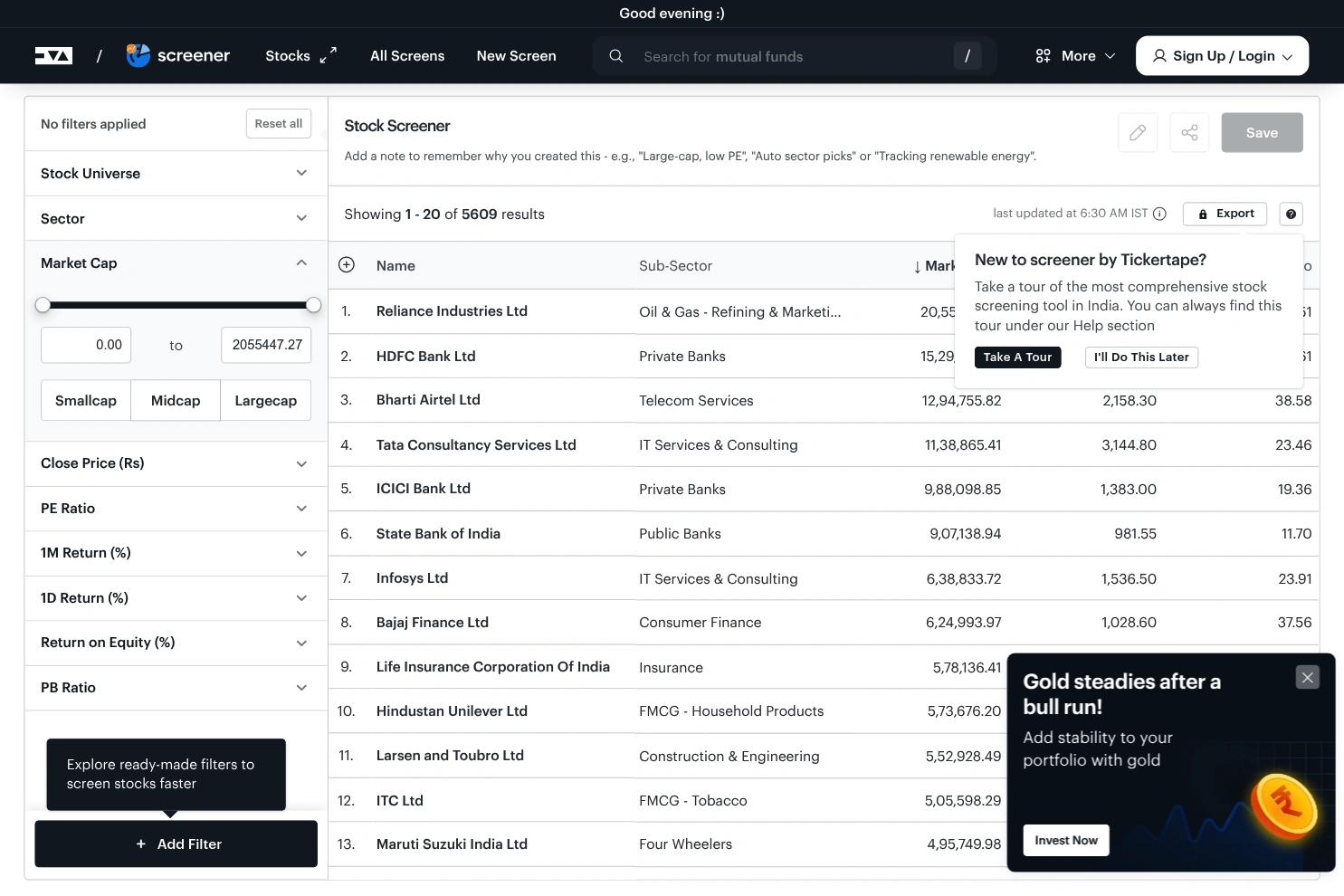Focus the minimum market cap input showing 0.00
Image resolution: width=1344 pixels, height=896 pixels.
coord(86,345)
